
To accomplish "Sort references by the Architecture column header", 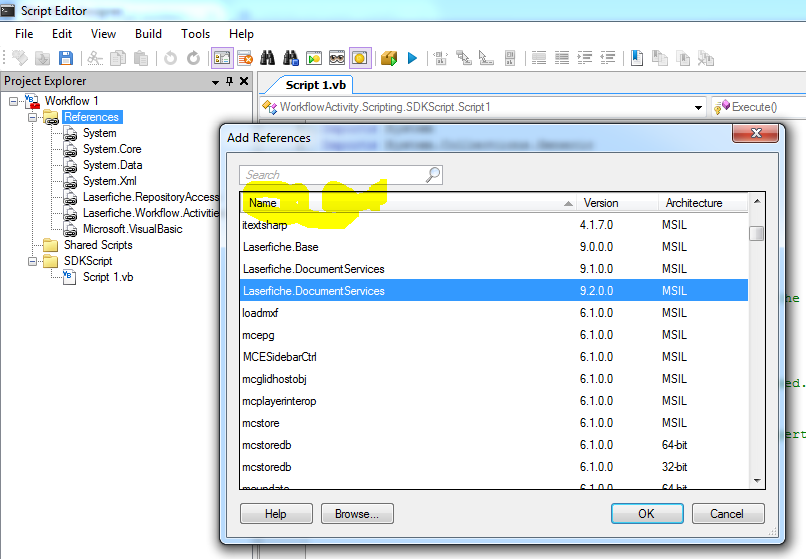I will pyautogui.click(x=703, y=203).
